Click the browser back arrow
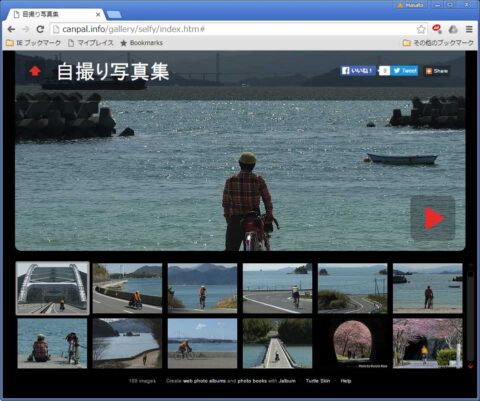 coord(11,29)
